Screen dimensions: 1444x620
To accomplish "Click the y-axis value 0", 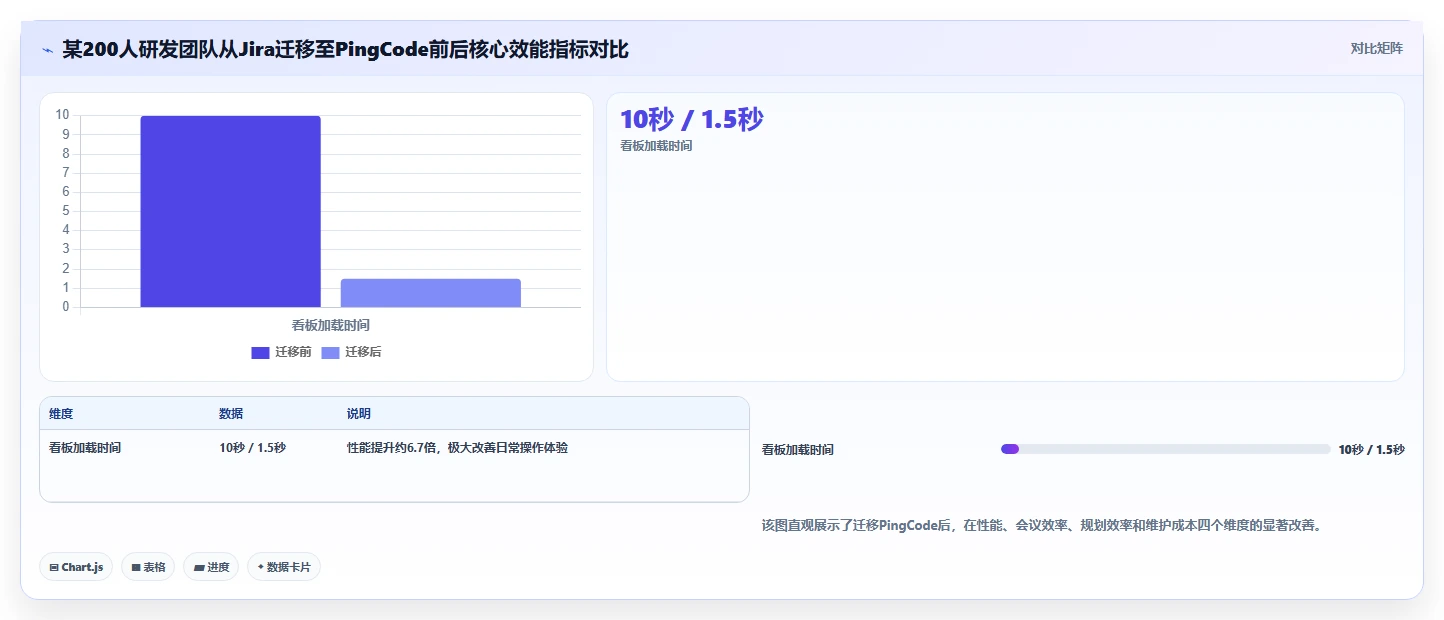I will click(x=66, y=307).
